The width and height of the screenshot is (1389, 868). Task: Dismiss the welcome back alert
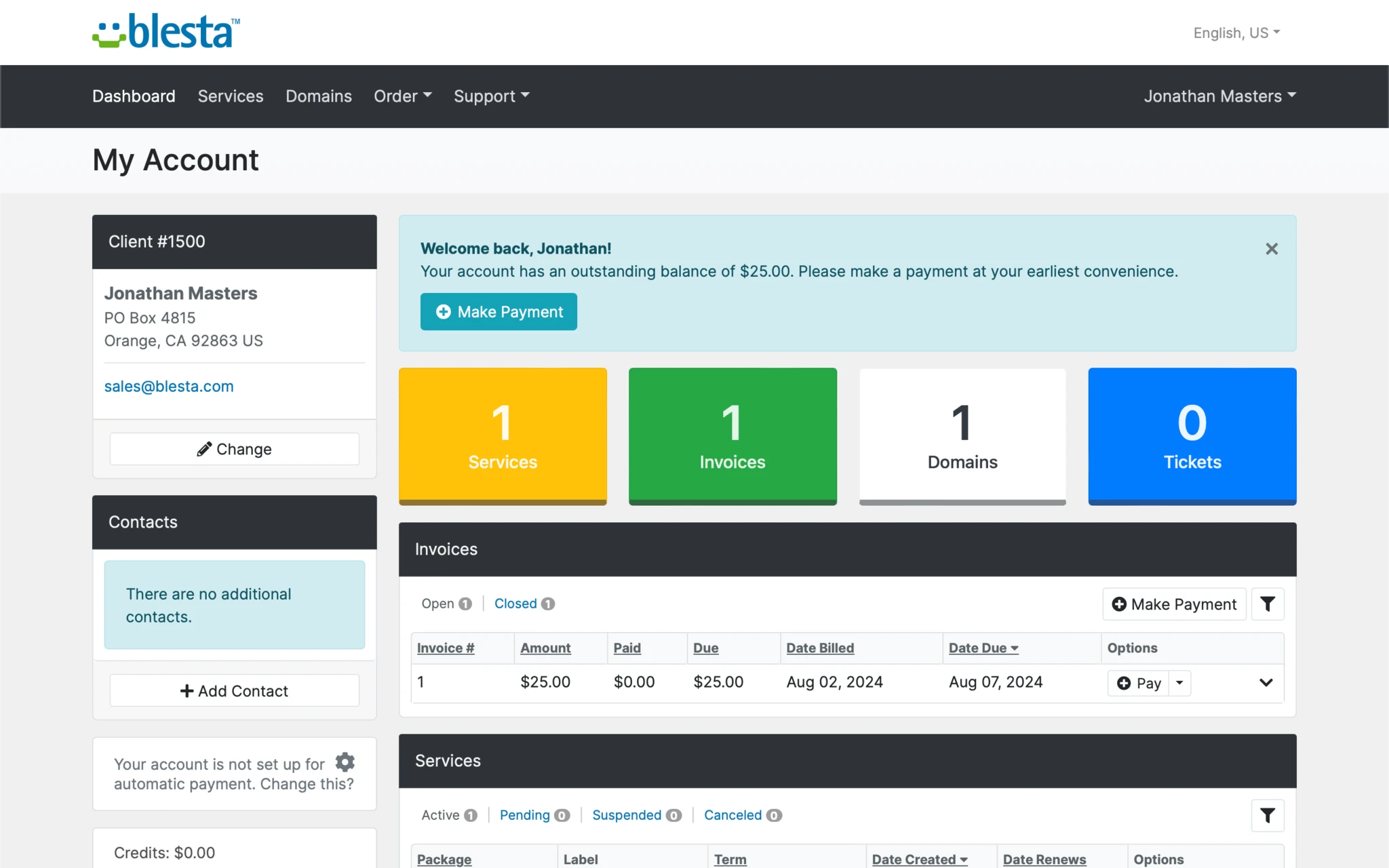click(1272, 249)
